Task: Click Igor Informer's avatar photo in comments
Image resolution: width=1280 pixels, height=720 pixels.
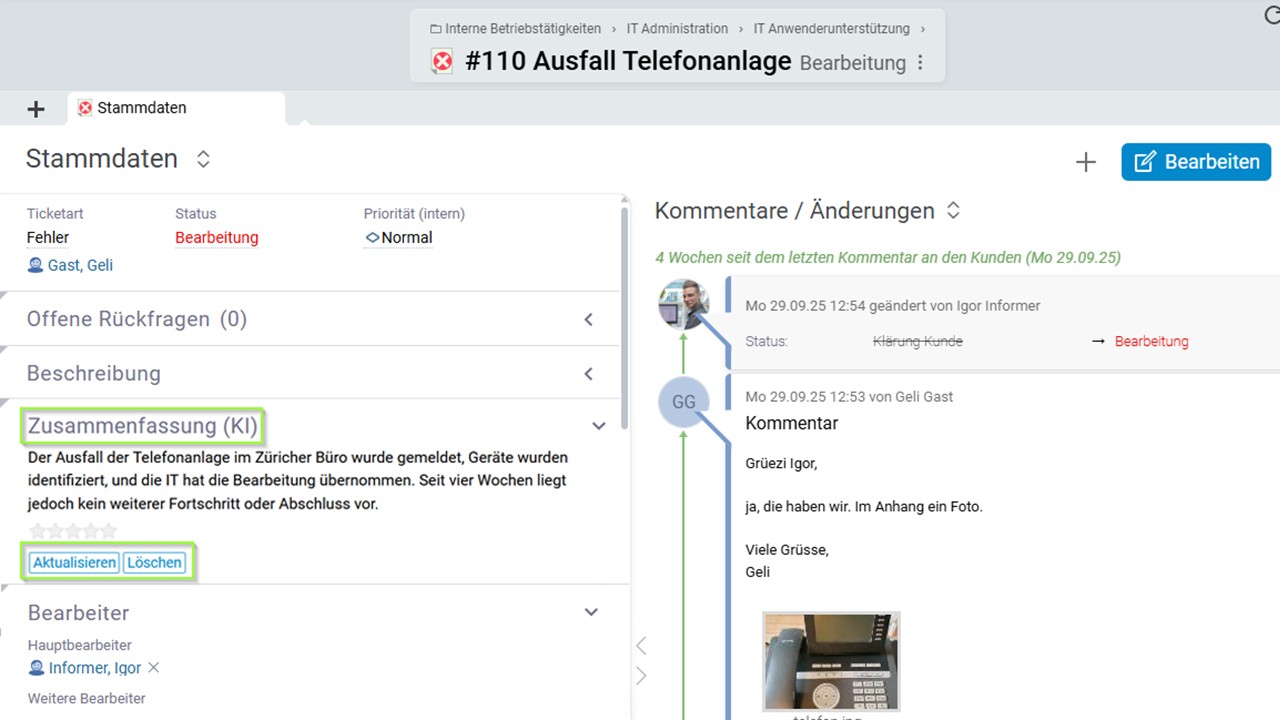Action: click(683, 304)
